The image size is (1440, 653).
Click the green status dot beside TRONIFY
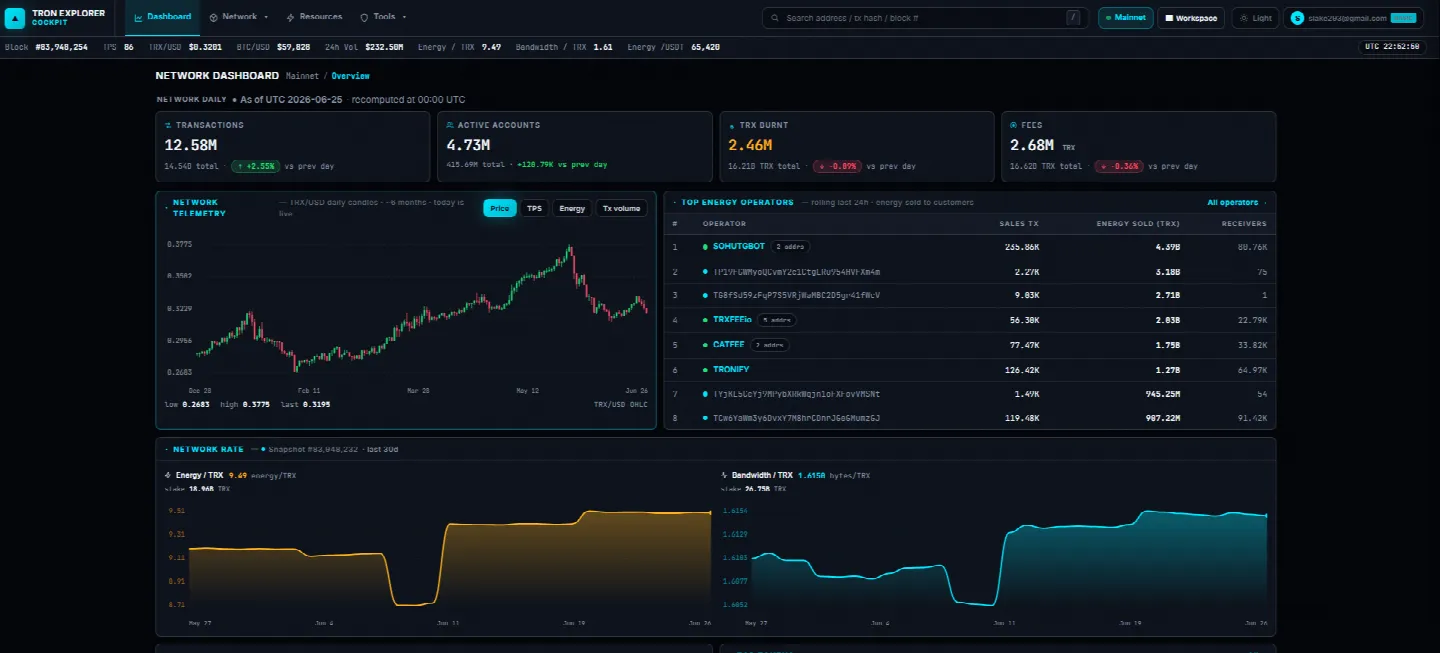coord(705,370)
